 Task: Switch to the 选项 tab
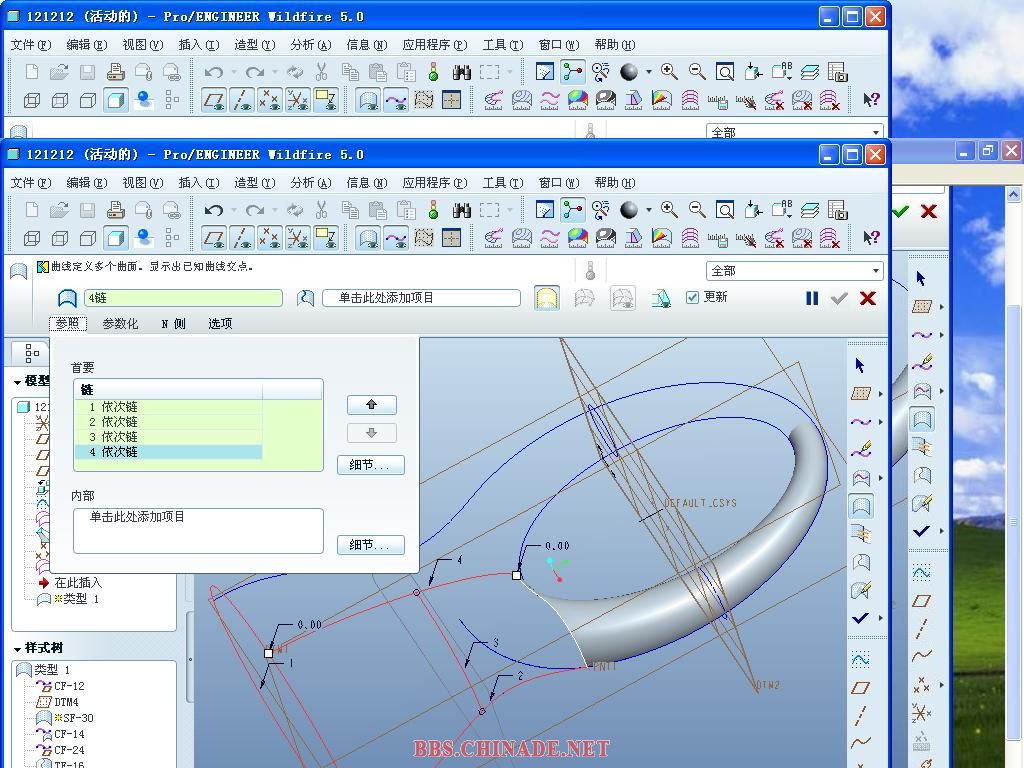[220, 323]
